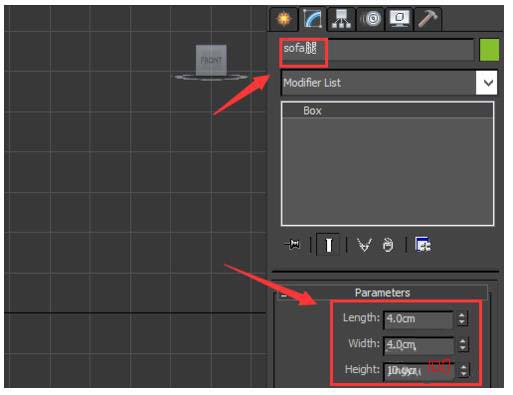This screenshot has width=513, height=395.
Task: Open the Create command panel tab
Action: [284, 19]
